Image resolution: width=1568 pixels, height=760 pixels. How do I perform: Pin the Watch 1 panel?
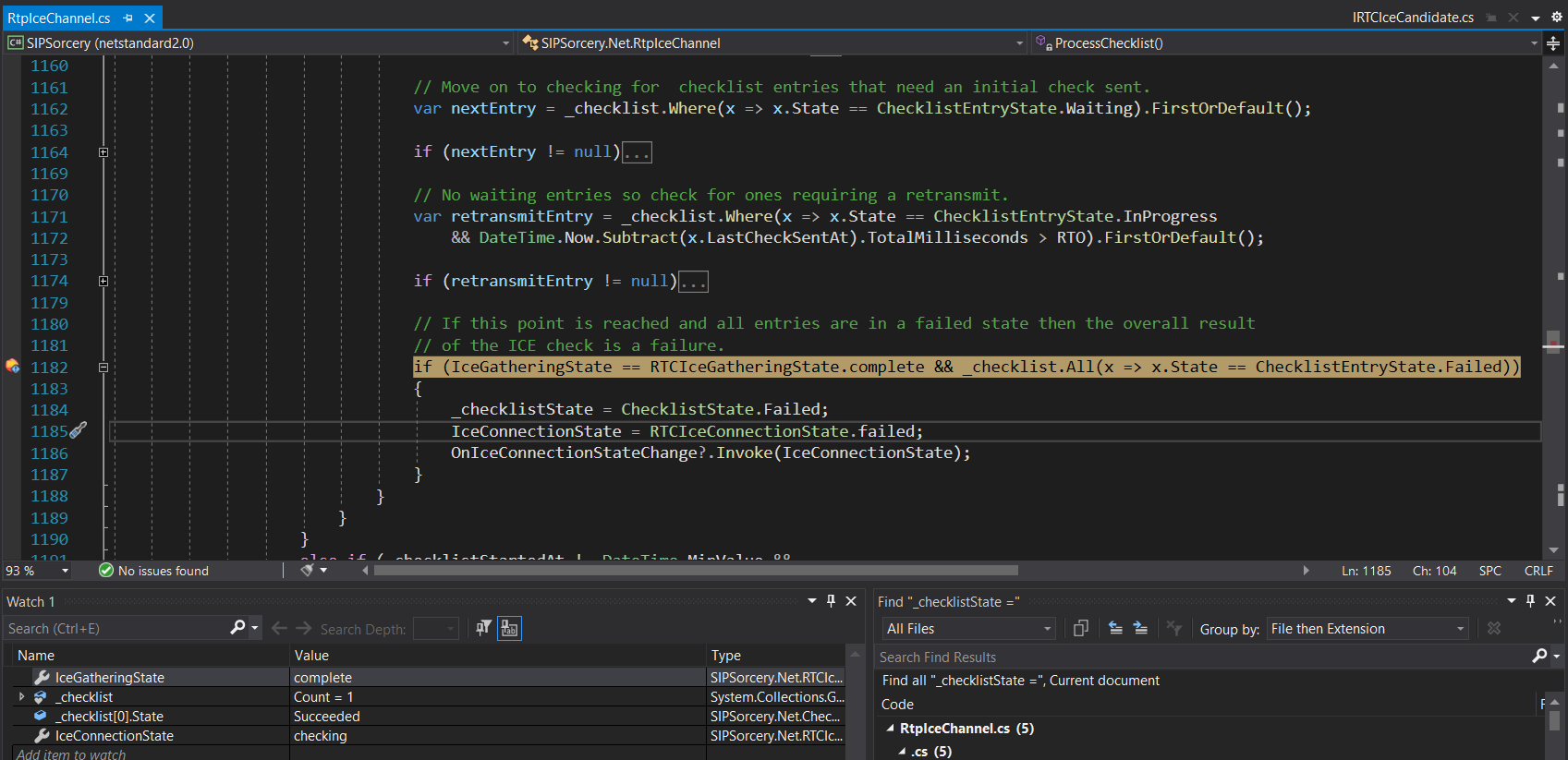coord(831,601)
